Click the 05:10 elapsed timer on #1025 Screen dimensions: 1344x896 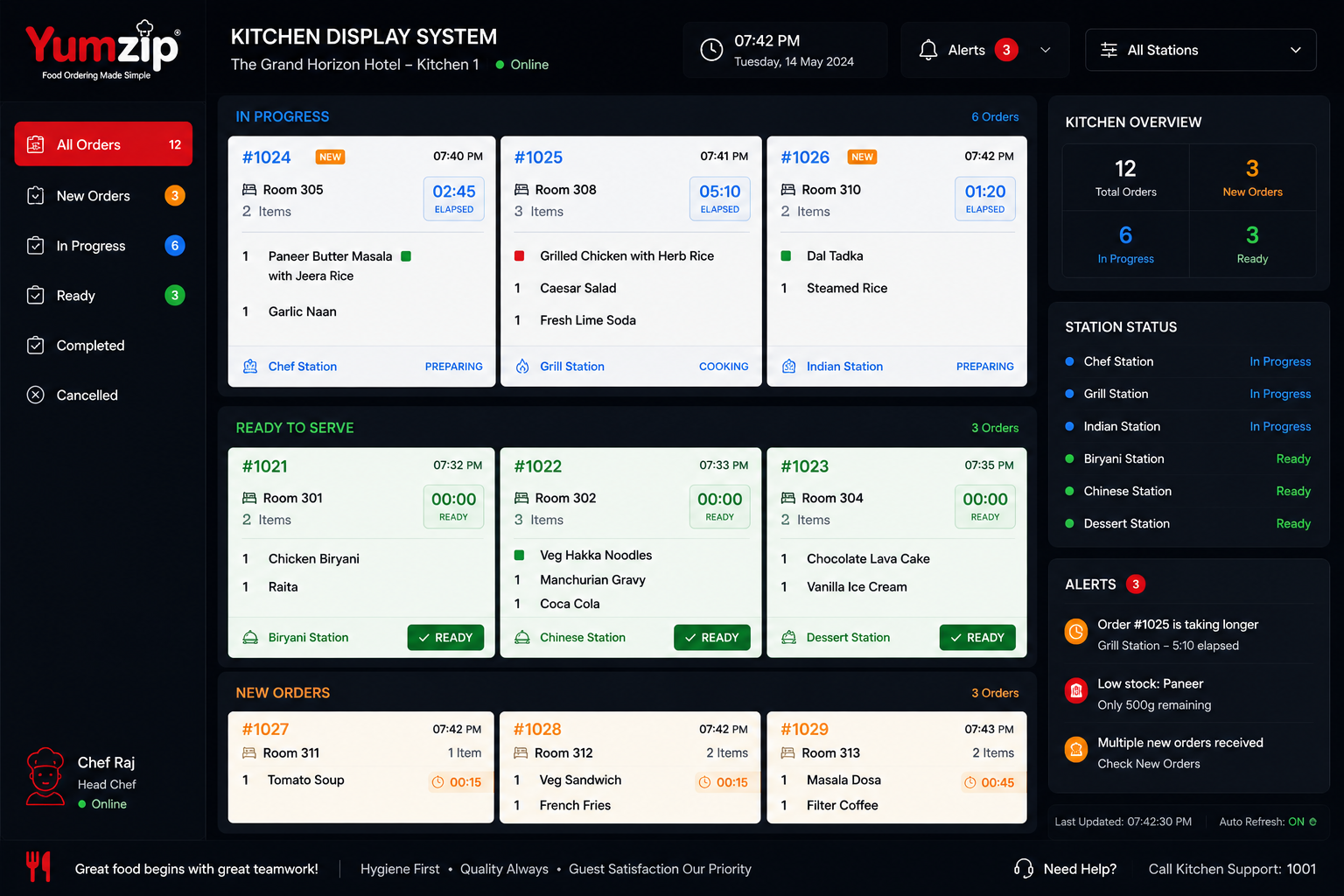720,199
